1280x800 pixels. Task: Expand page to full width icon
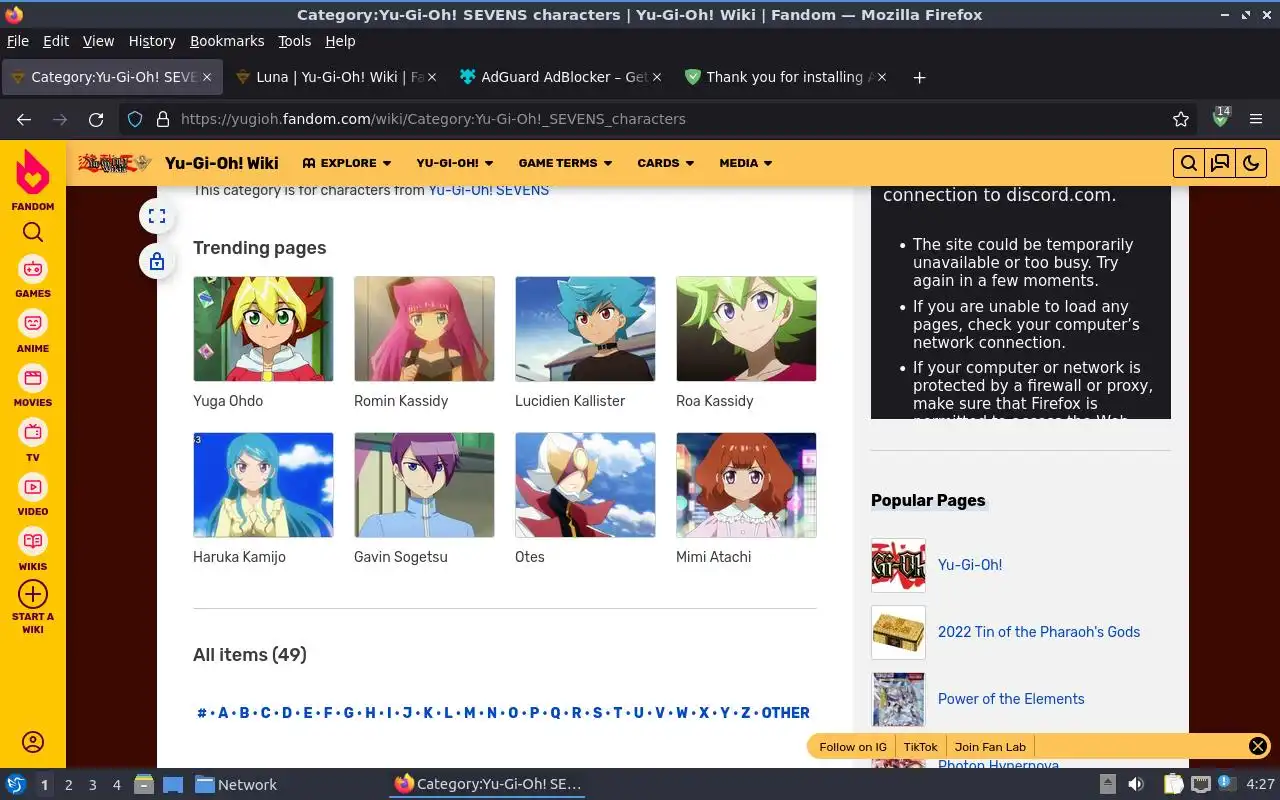pyautogui.click(x=157, y=215)
